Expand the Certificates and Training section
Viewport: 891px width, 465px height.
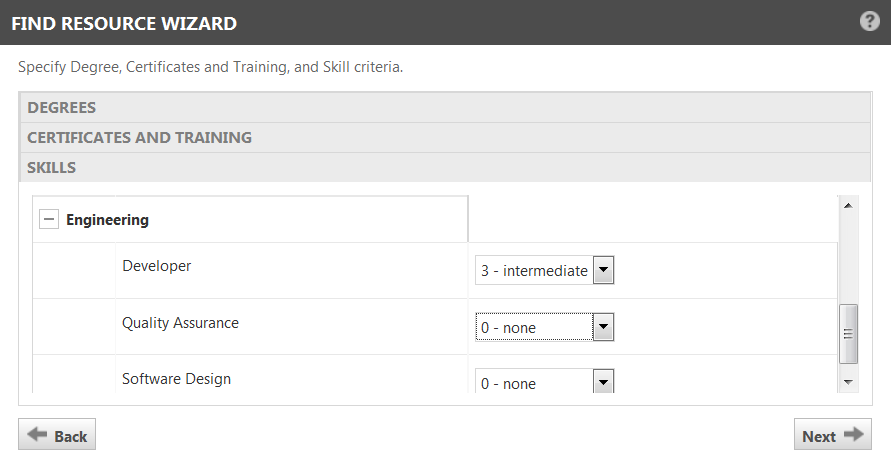point(139,137)
